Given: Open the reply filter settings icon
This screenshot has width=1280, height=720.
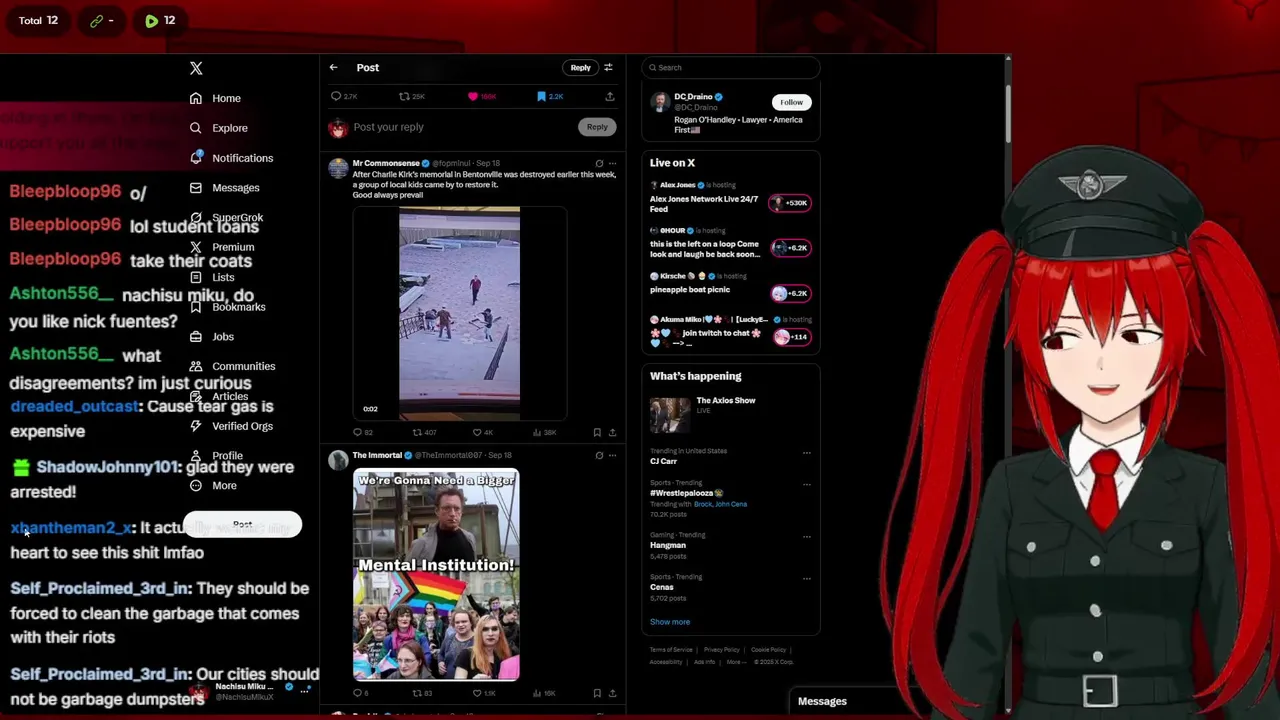Looking at the screenshot, I should click(608, 67).
